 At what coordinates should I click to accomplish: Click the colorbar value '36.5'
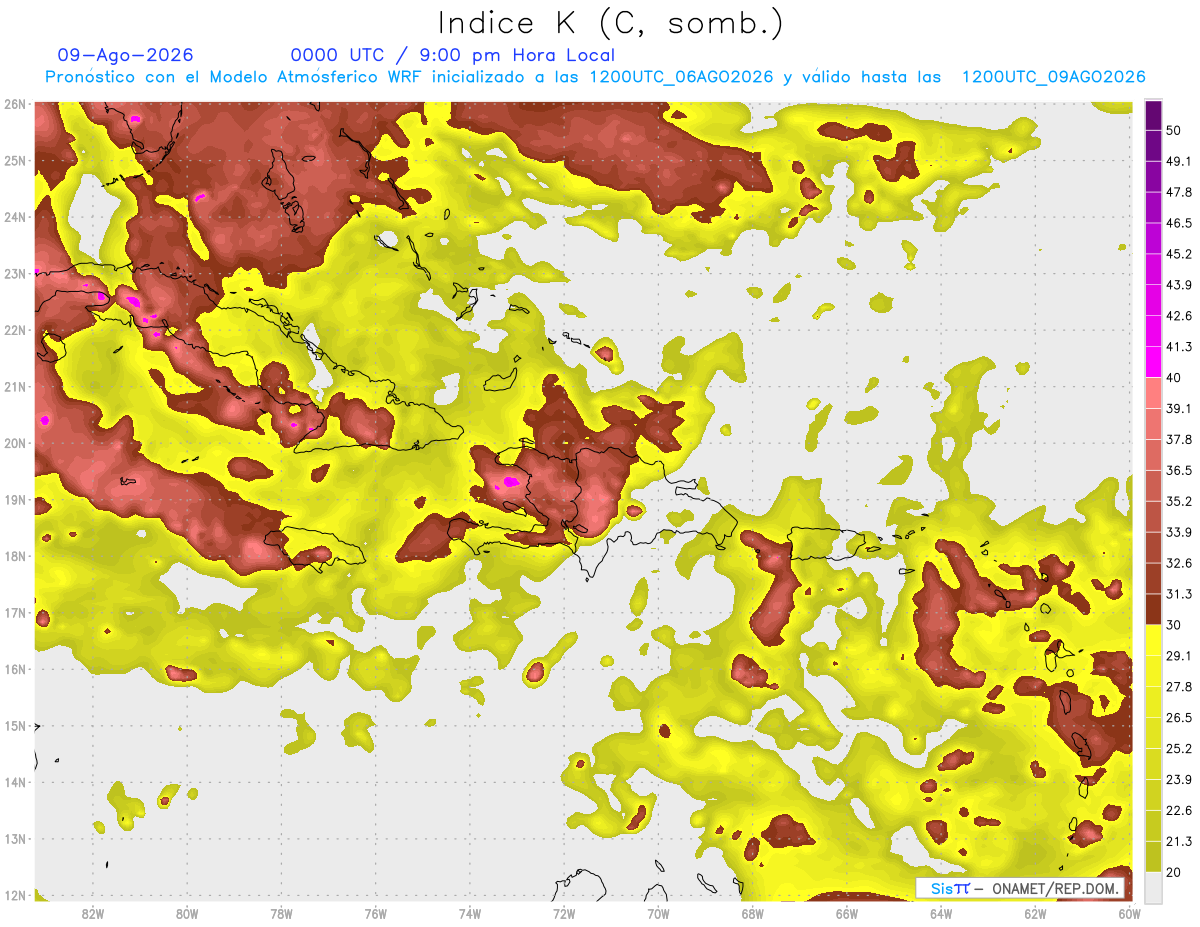pyautogui.click(x=1180, y=470)
